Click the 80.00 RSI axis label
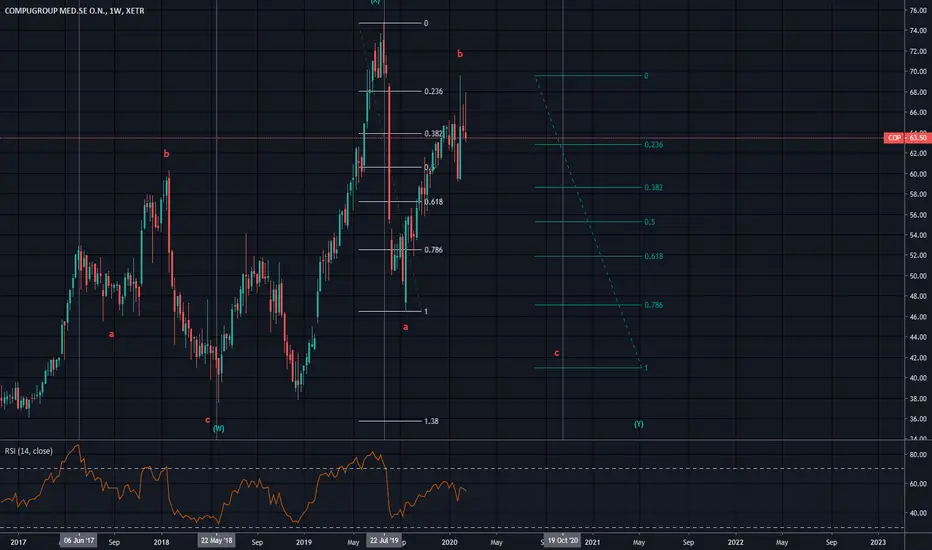Image resolution: width=932 pixels, height=550 pixels. pyautogui.click(x=918, y=454)
